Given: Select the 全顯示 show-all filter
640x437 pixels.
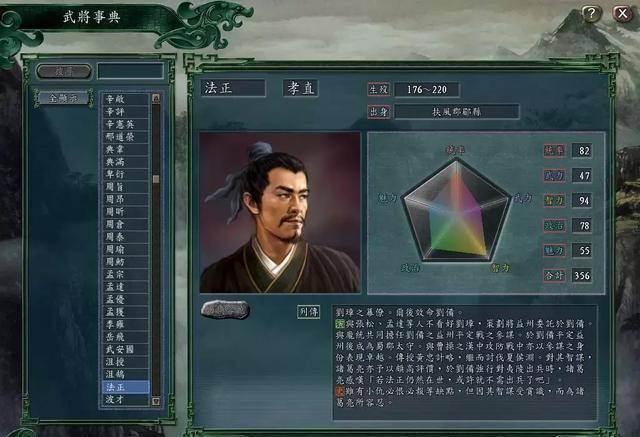Looking at the screenshot, I should tap(63, 98).
